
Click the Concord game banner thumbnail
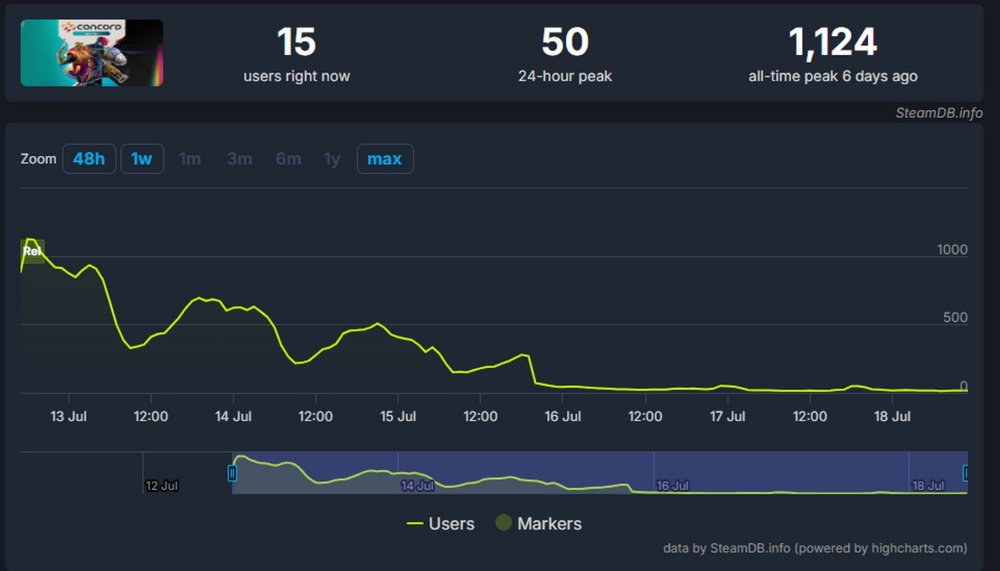(x=92, y=53)
